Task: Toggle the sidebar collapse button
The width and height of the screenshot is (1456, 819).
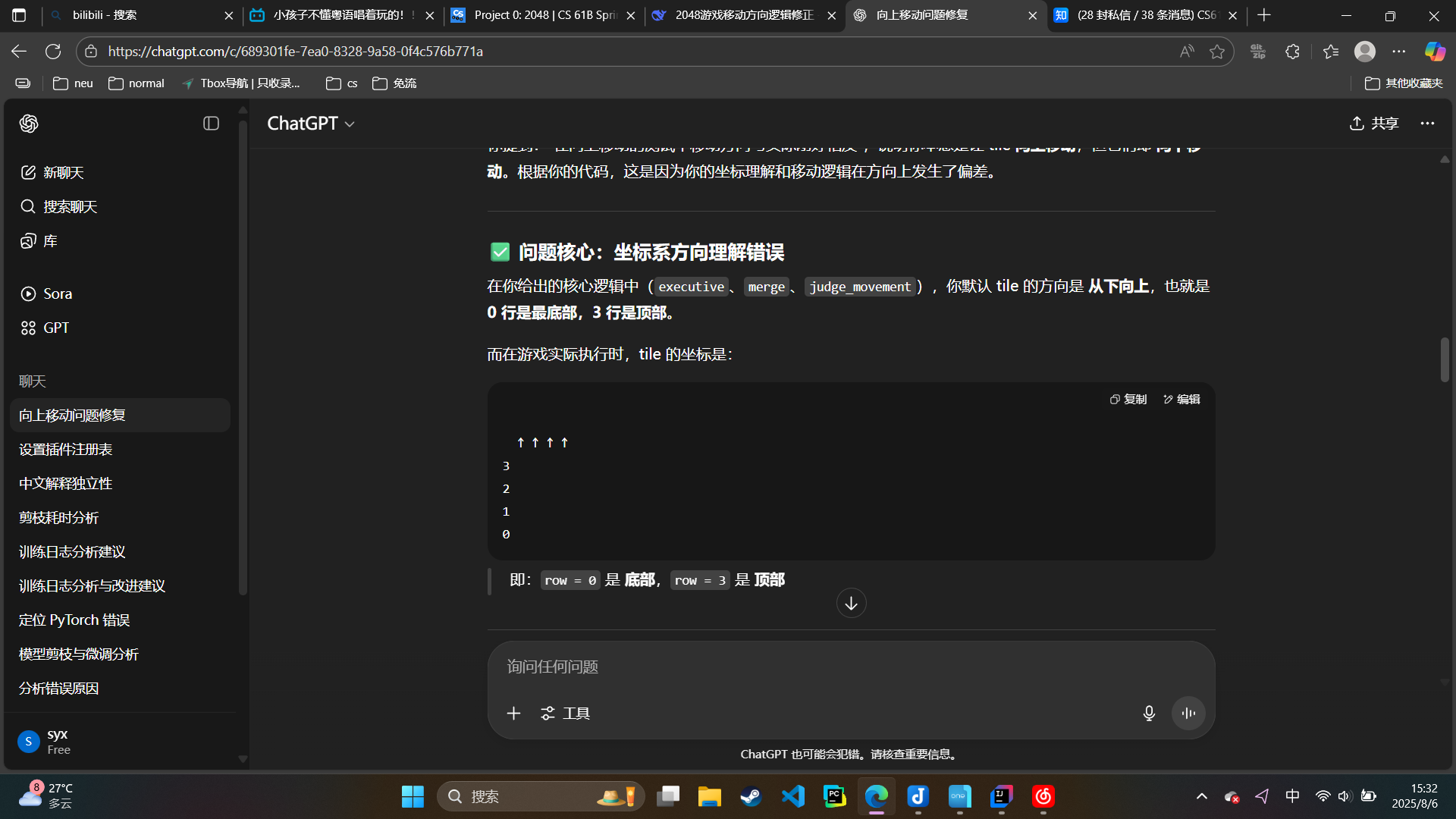Action: [x=211, y=123]
